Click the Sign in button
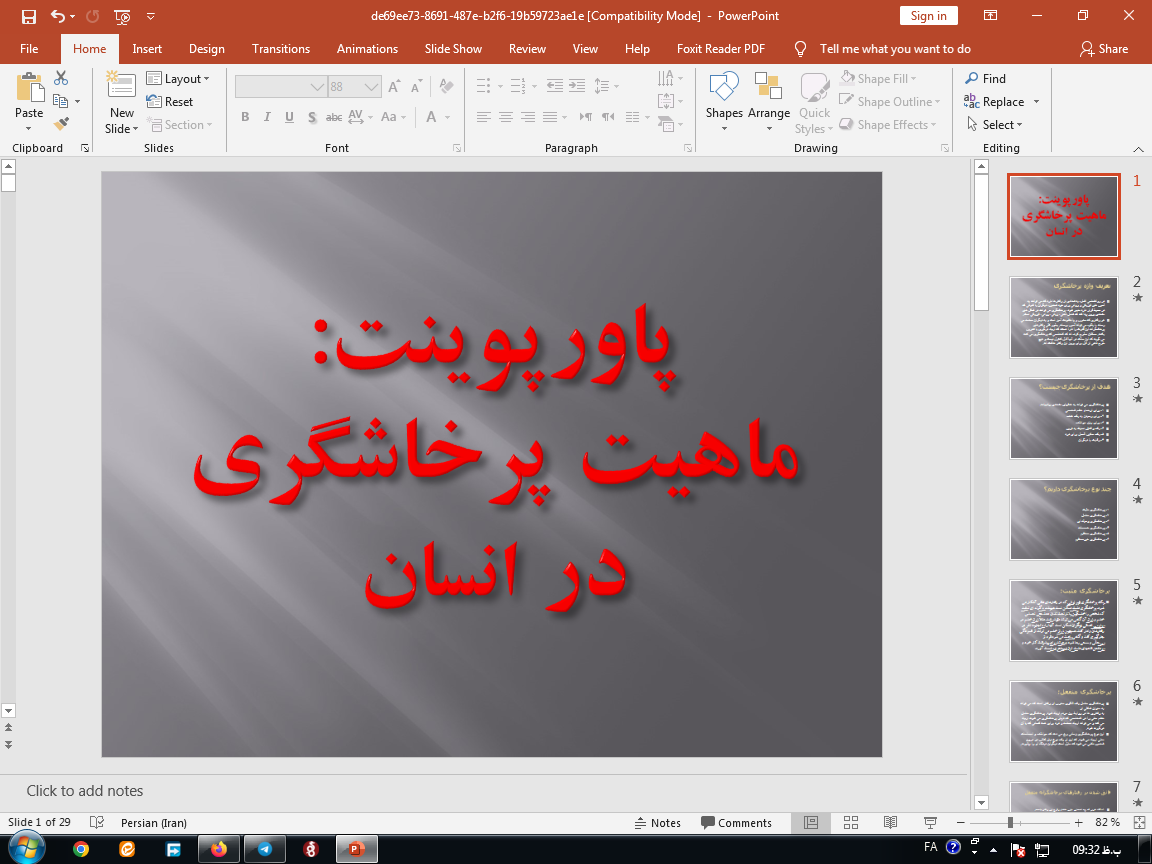This screenshot has height=864, width=1152. [x=928, y=15]
